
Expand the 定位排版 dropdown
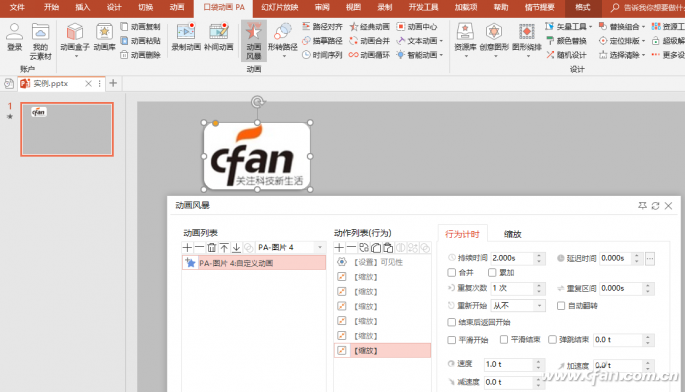(x=643, y=41)
